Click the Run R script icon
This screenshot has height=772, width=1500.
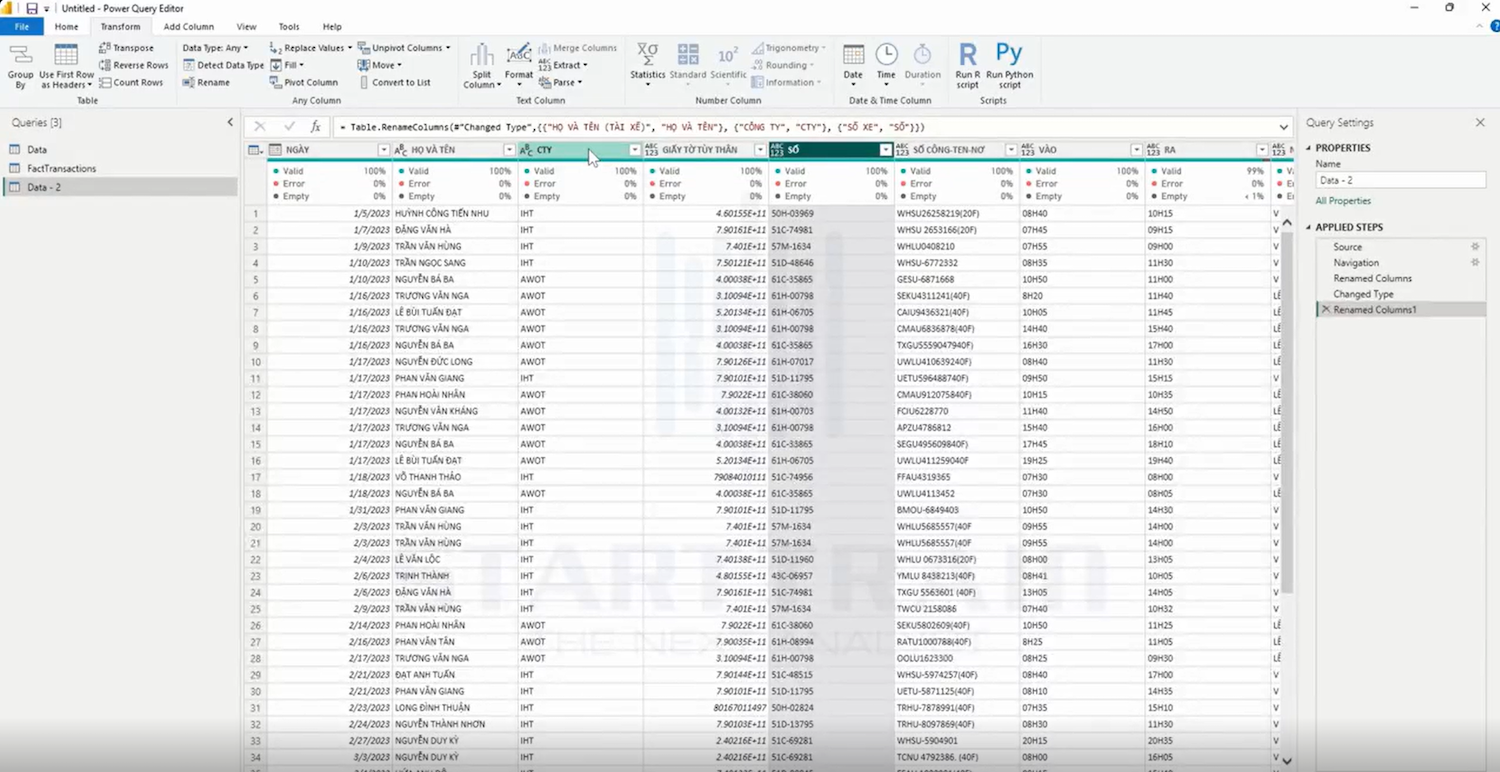[x=968, y=66]
